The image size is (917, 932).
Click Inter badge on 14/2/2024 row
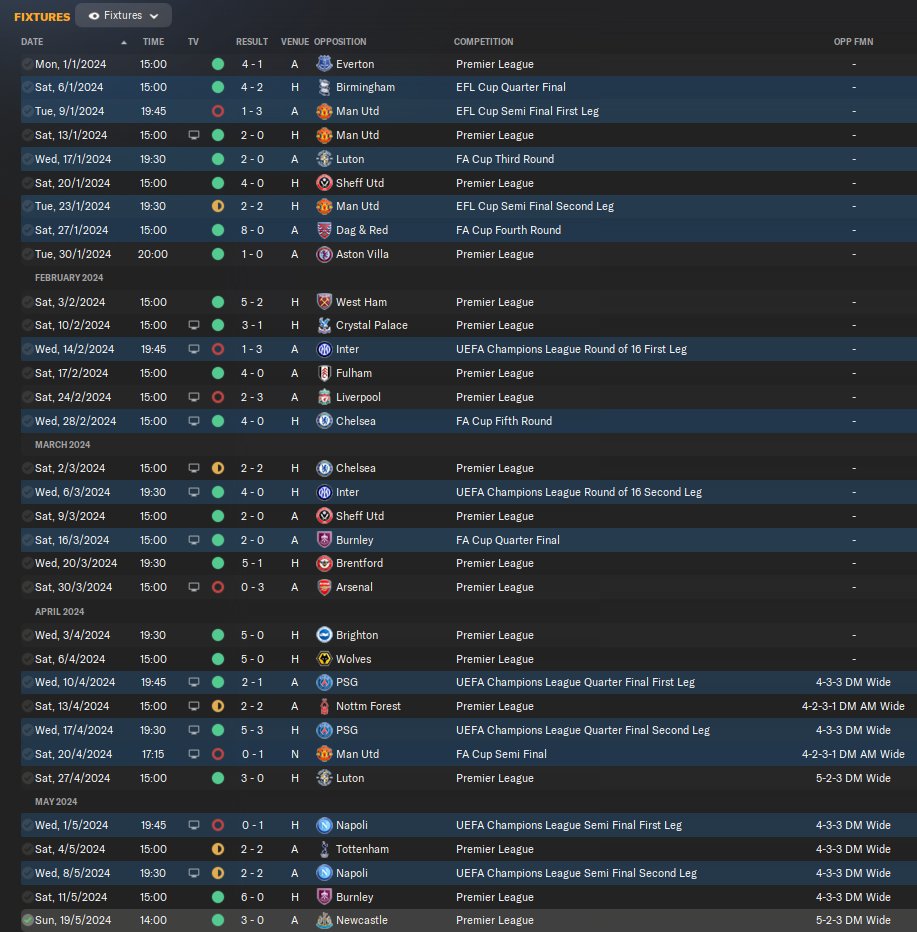pyautogui.click(x=324, y=350)
